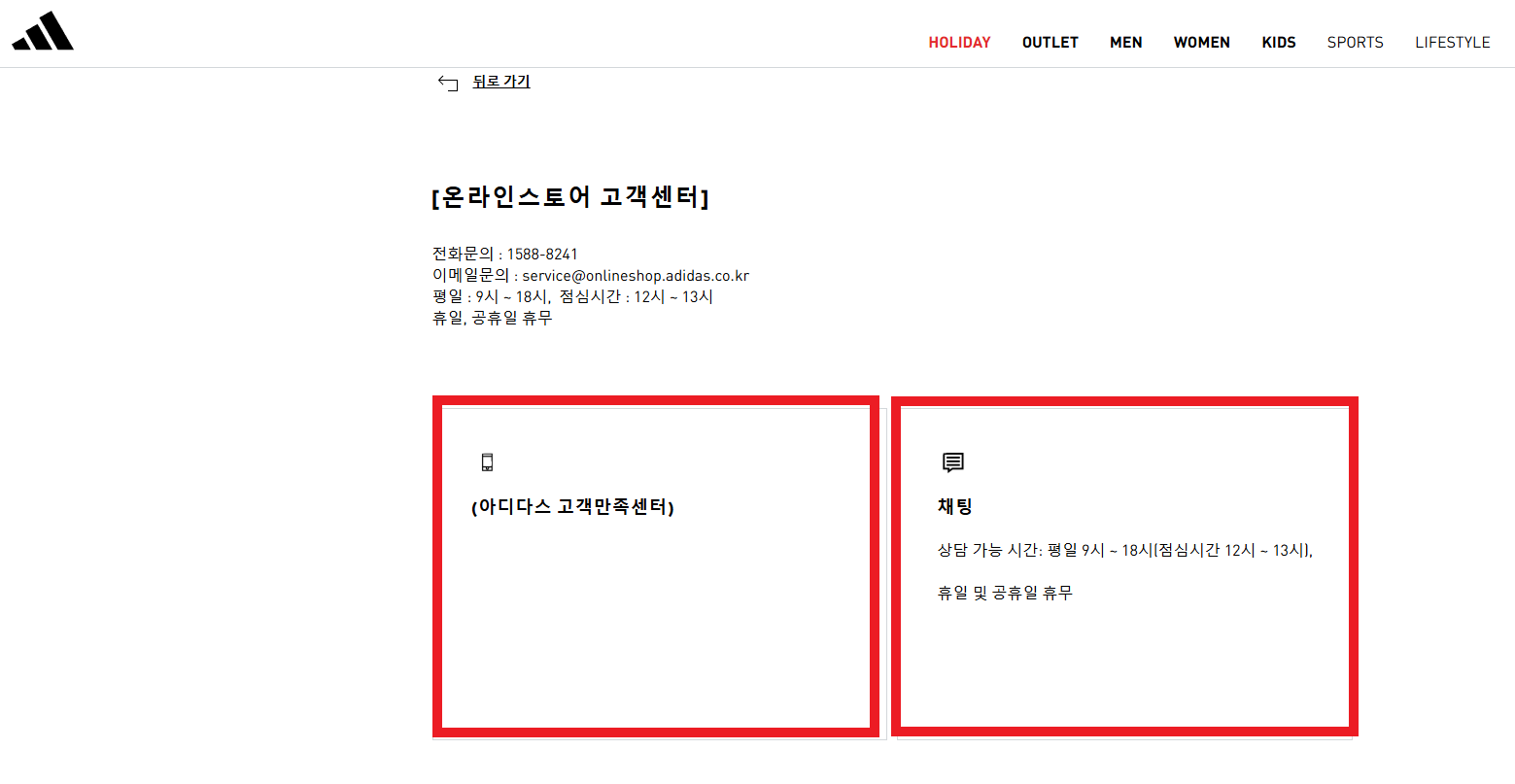Screen dimensions: 1515x784
Task: Click the mobile phone icon
Action: pyautogui.click(x=487, y=462)
